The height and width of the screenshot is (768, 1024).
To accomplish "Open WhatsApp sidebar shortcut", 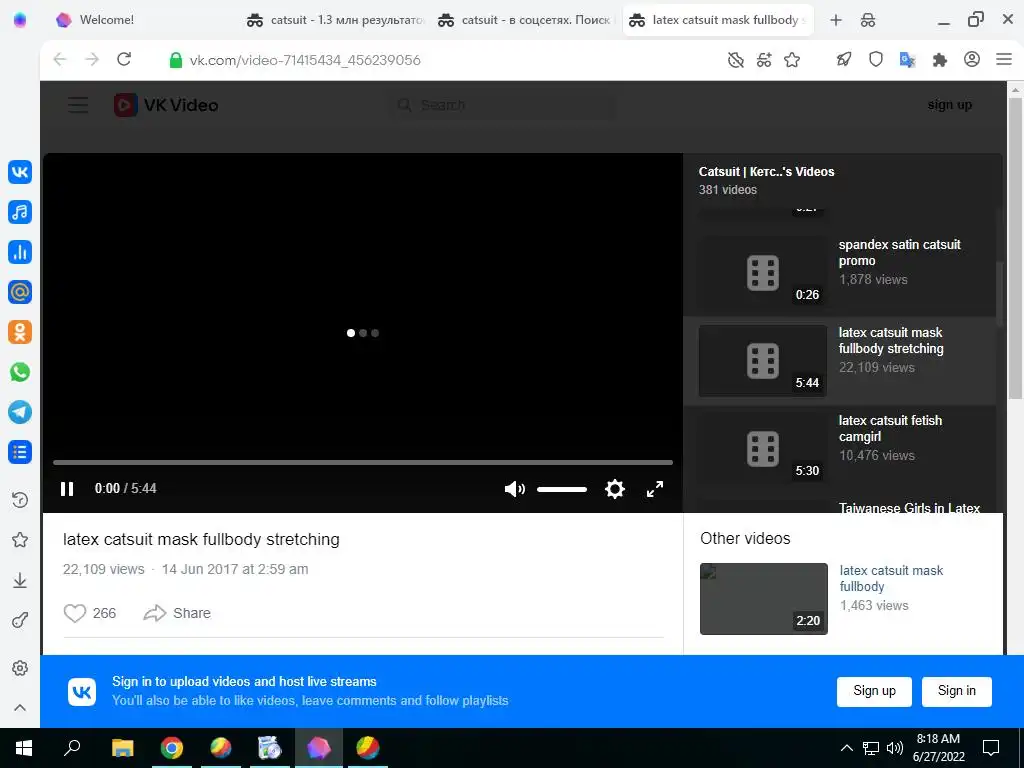I will click(20, 372).
